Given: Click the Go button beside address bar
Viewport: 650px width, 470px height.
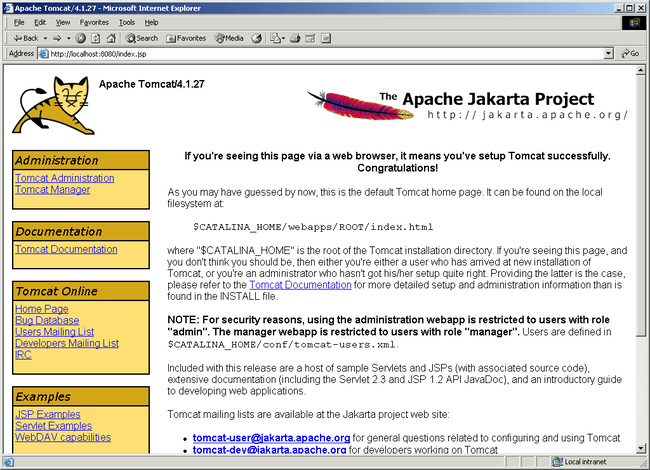Looking at the screenshot, I should 630,53.
